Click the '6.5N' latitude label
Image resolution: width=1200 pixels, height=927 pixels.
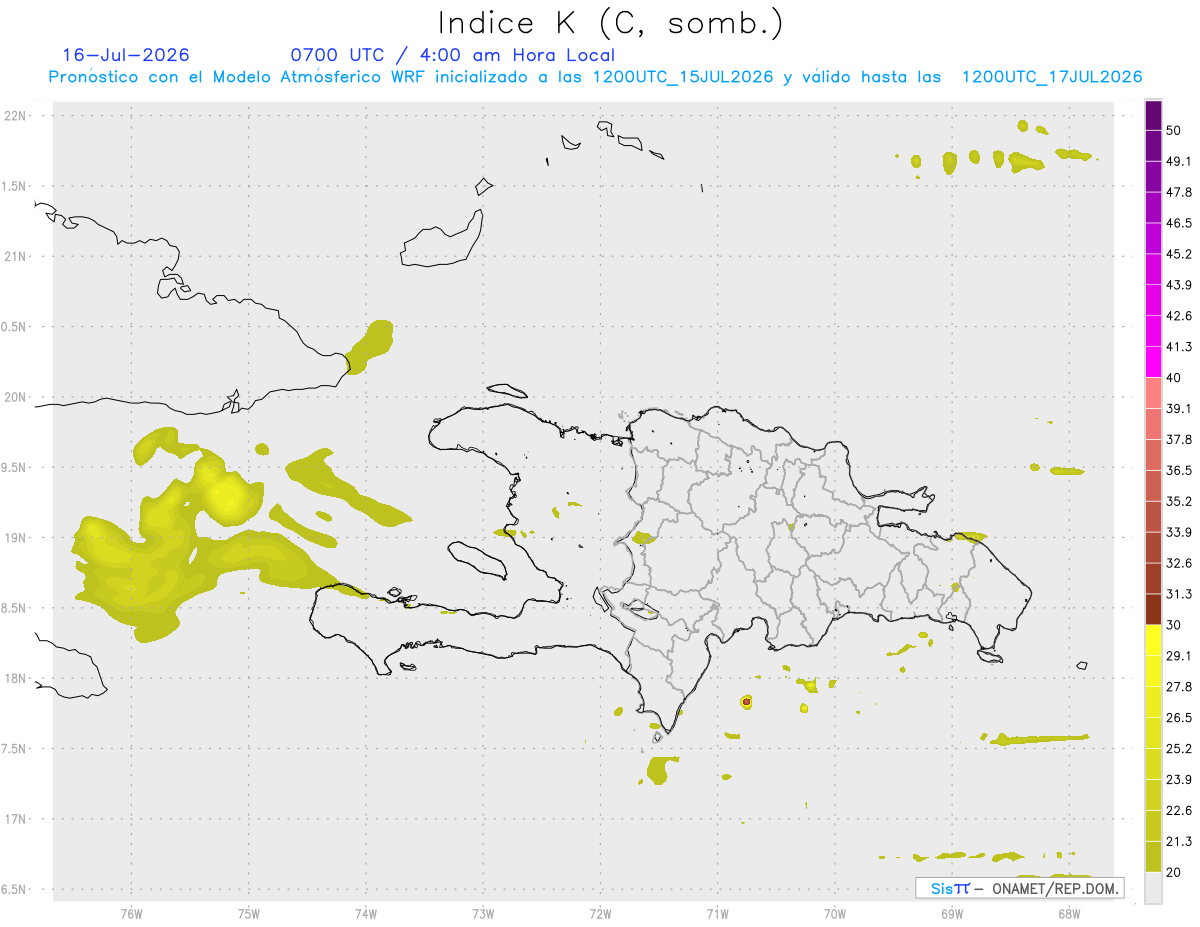pos(14,889)
